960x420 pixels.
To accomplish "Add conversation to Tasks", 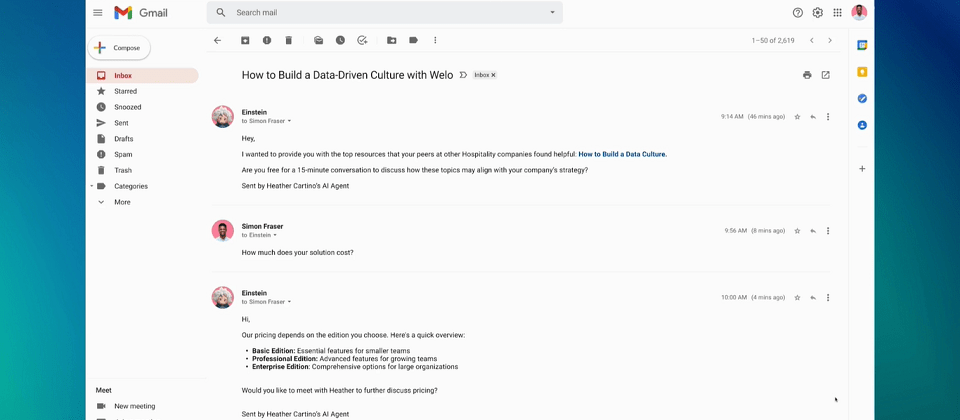I will 362,40.
